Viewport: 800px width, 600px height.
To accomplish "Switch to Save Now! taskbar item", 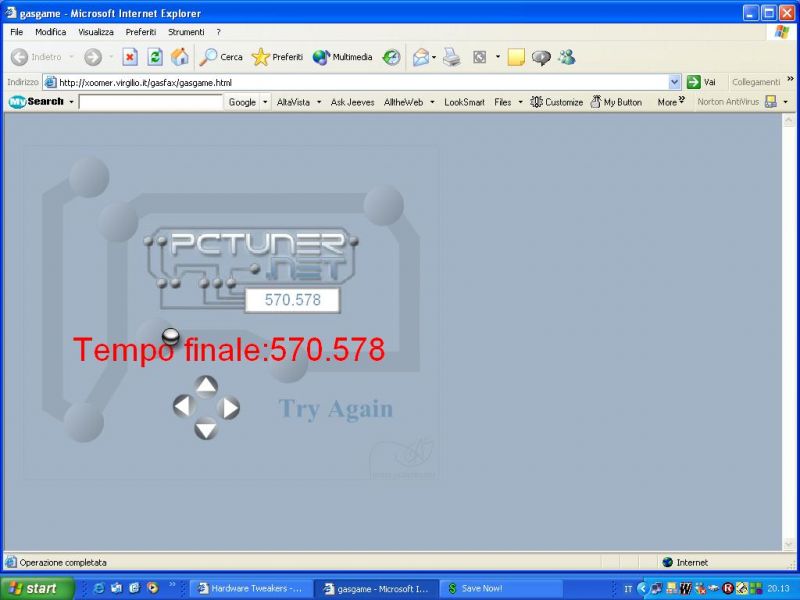I will pyautogui.click(x=500, y=588).
